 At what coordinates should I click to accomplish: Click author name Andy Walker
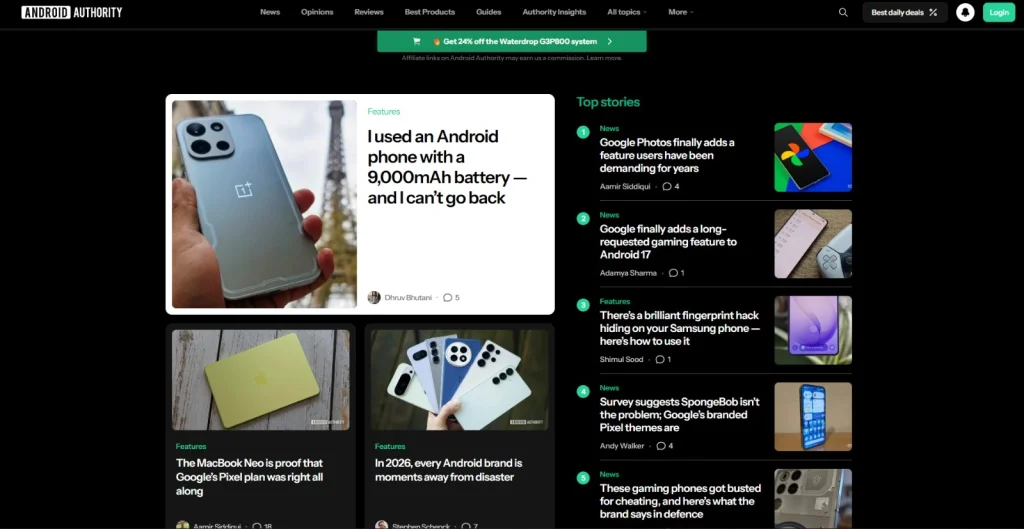coord(622,446)
